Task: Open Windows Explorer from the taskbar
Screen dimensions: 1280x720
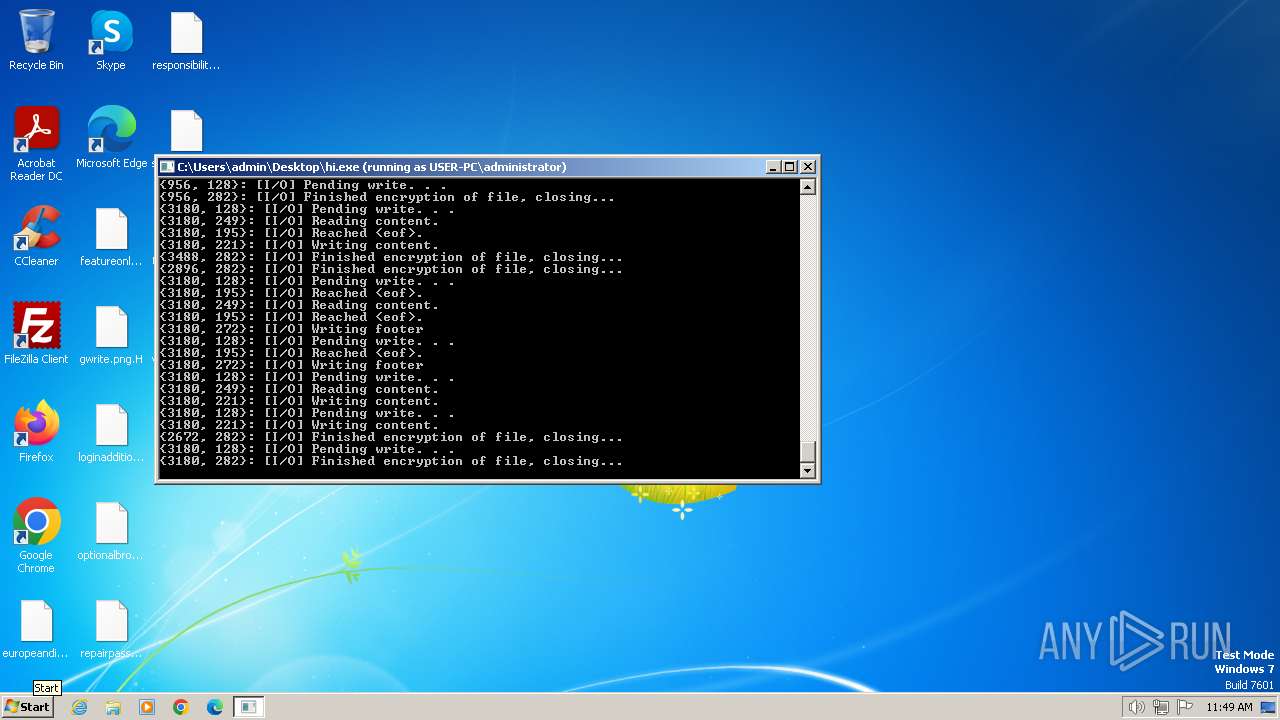Action: pos(113,707)
